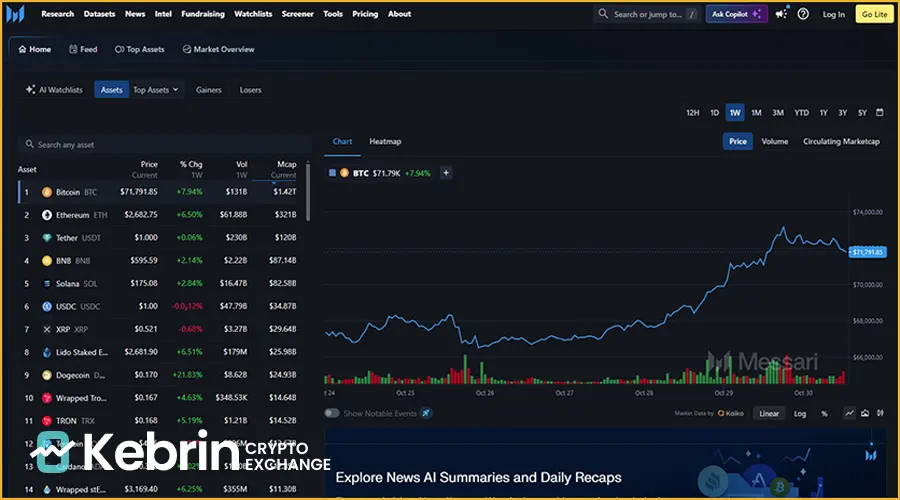
Task: Click the TRON TRX coin icon
Action: click(46, 421)
